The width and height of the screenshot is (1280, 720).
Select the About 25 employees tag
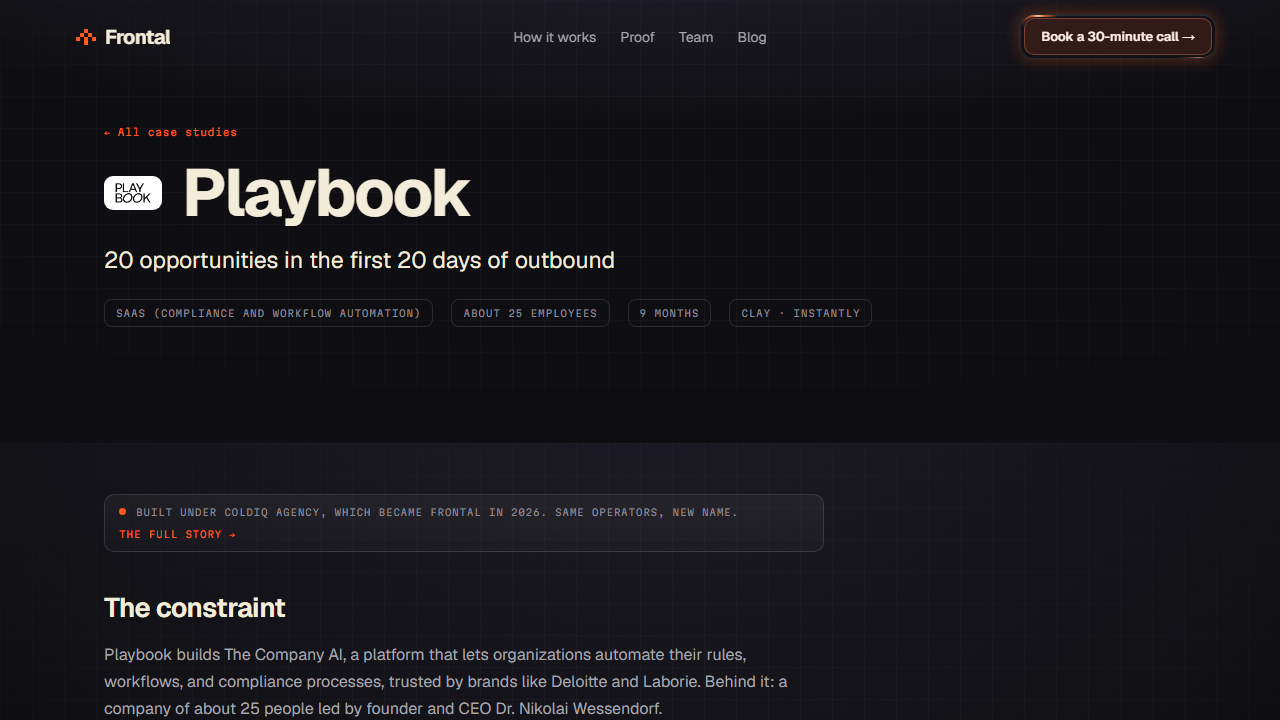tap(530, 313)
